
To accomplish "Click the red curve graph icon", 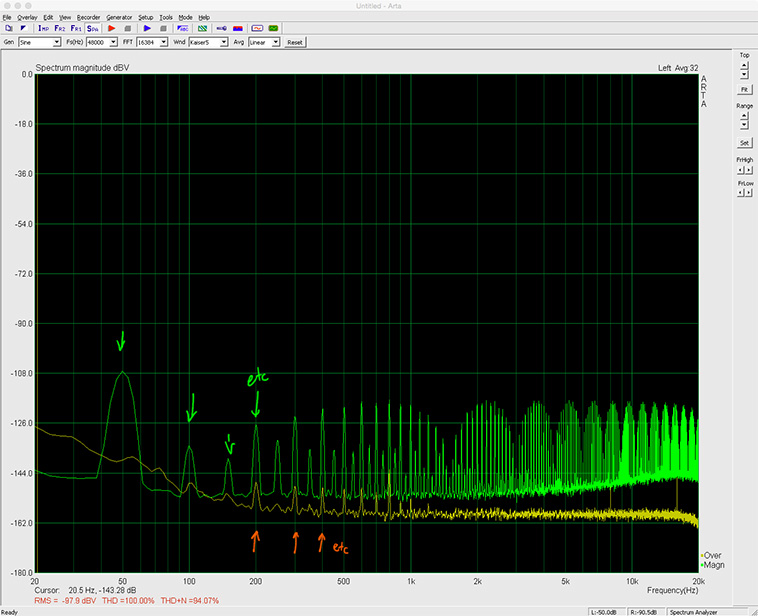I will [x=257, y=29].
